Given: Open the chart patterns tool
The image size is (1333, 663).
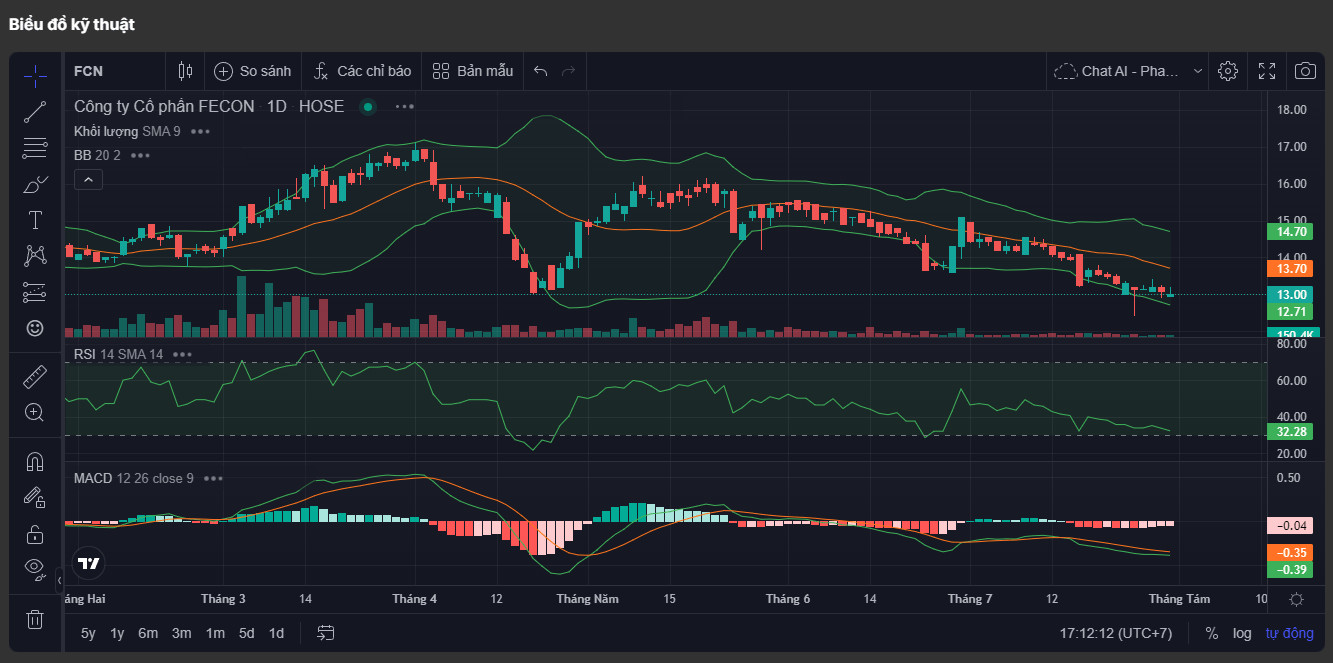Looking at the screenshot, I should pyautogui.click(x=35, y=256).
